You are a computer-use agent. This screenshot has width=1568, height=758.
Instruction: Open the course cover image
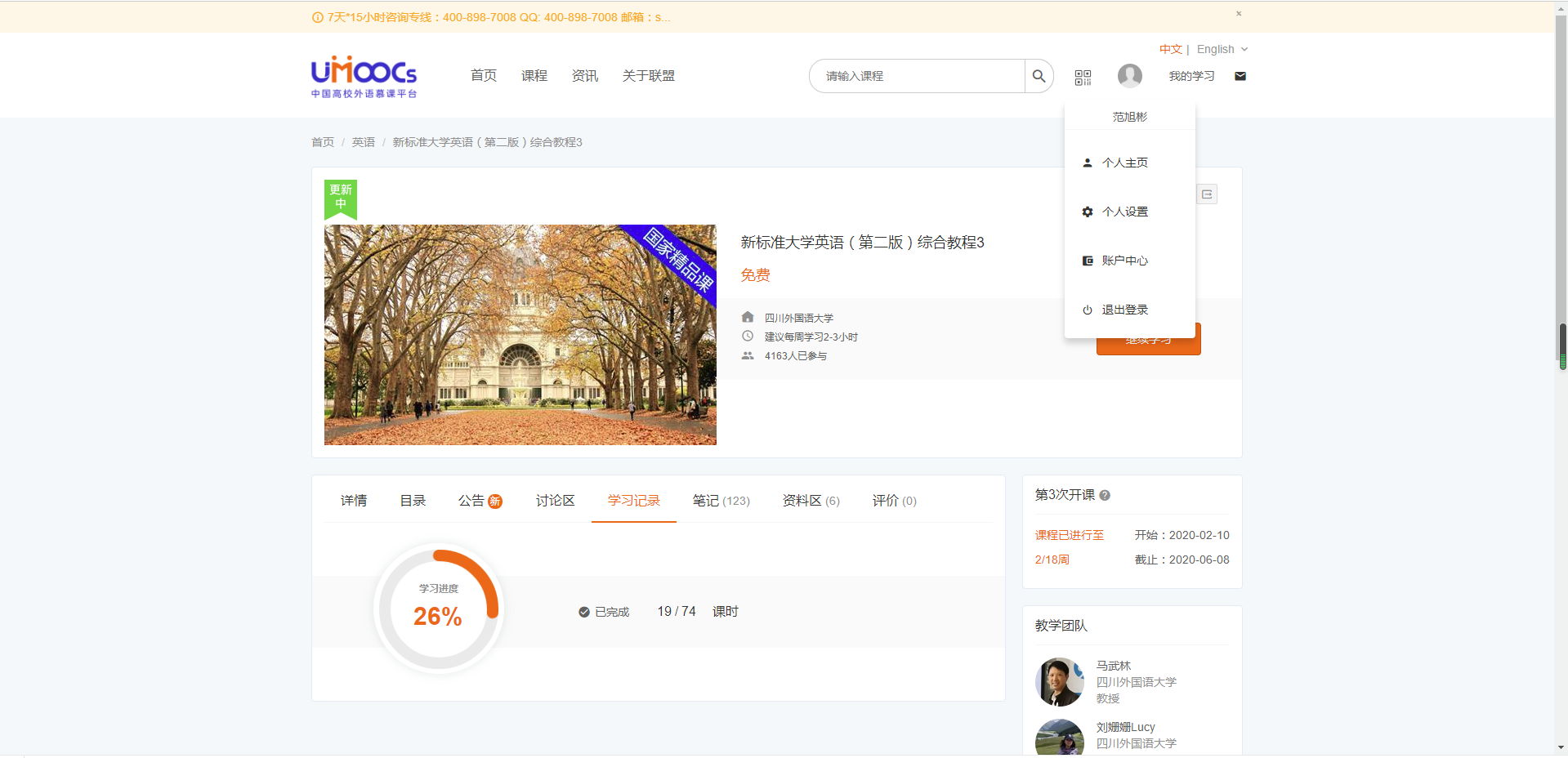520,335
